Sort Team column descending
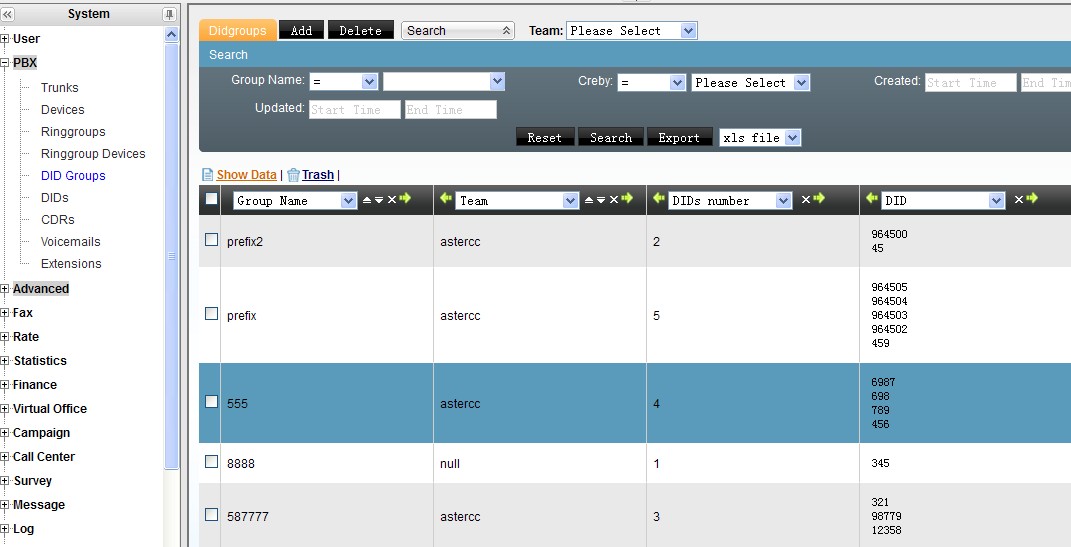1071x547 pixels. click(x=601, y=200)
